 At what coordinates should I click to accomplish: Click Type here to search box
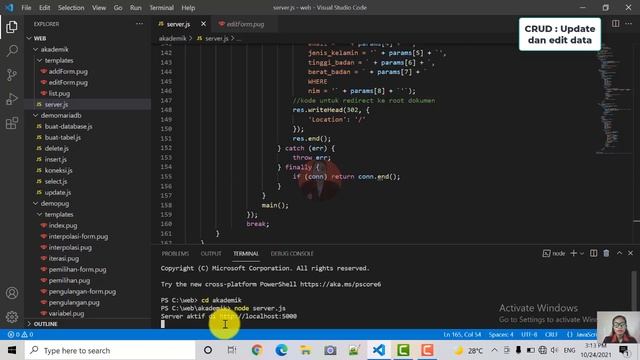pos(110,350)
